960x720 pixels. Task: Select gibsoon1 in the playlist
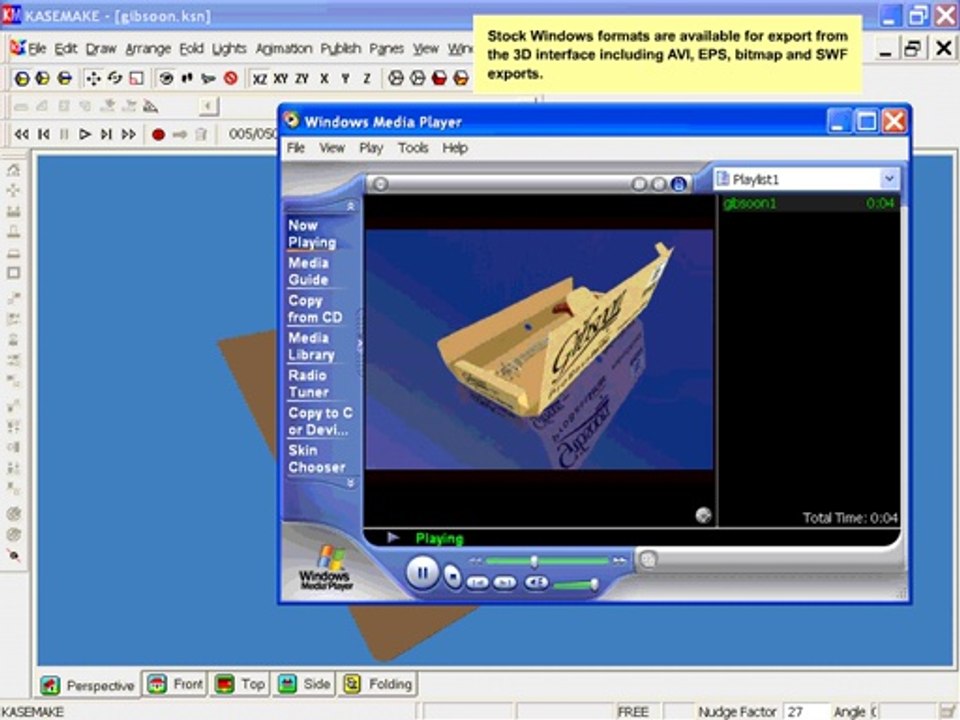(808, 203)
